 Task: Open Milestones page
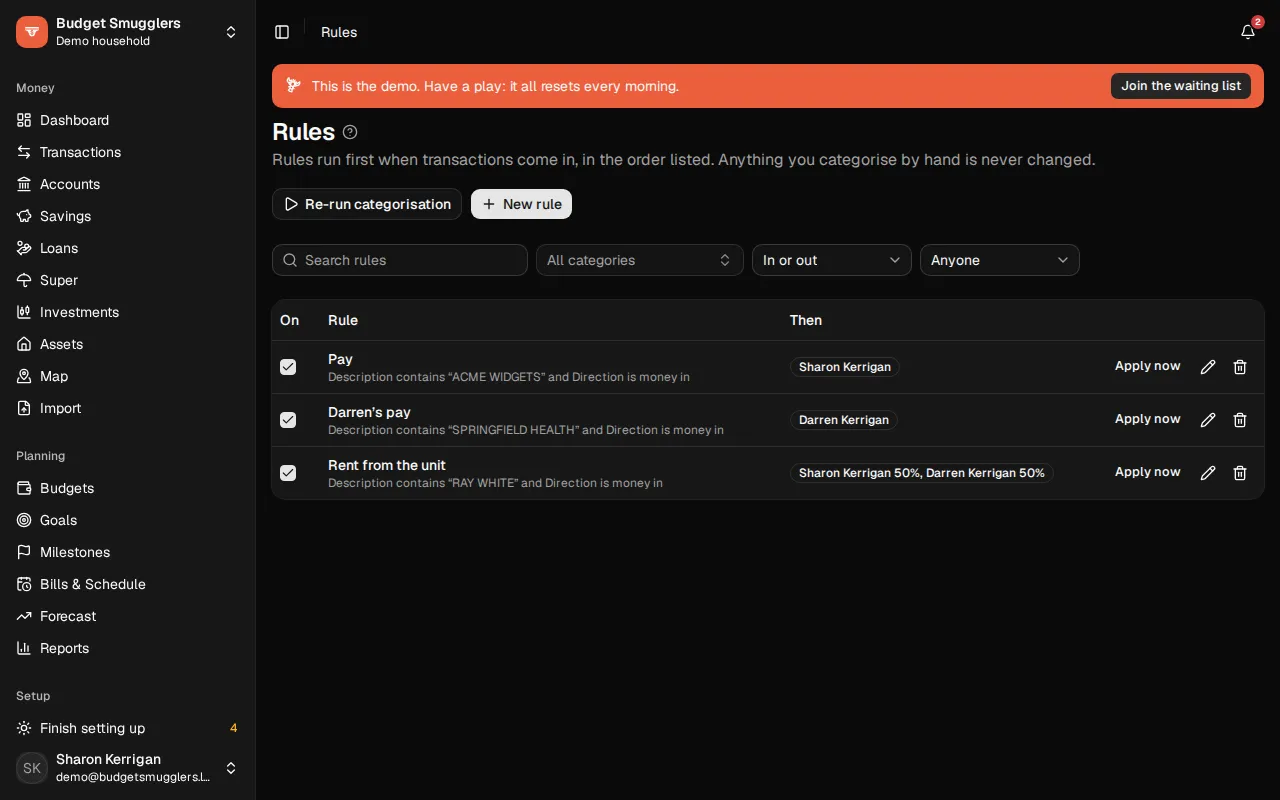(128, 552)
